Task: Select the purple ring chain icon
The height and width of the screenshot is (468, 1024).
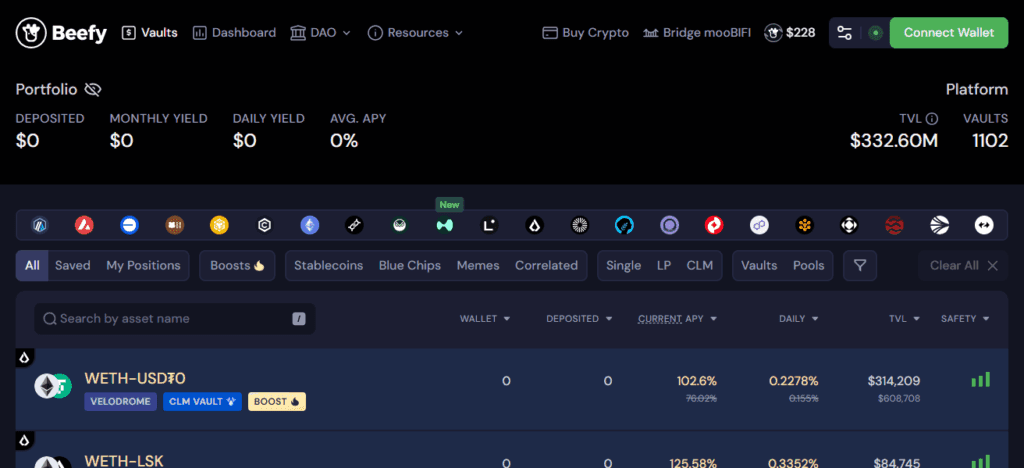Action: [x=669, y=226]
